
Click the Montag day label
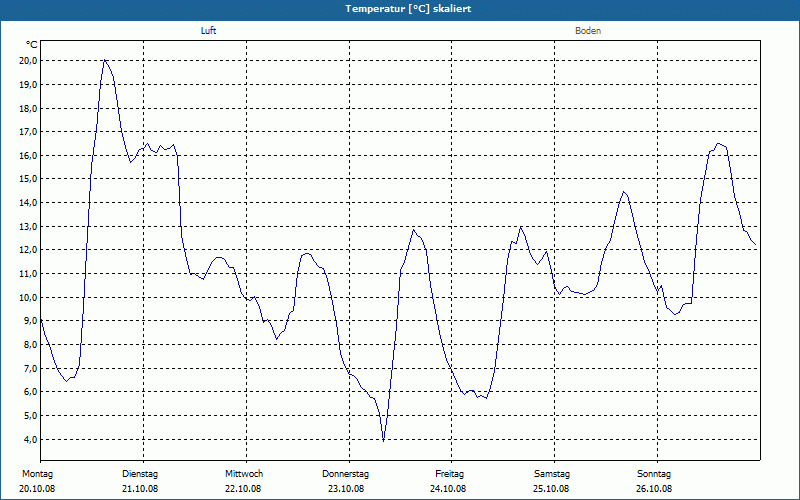37,474
